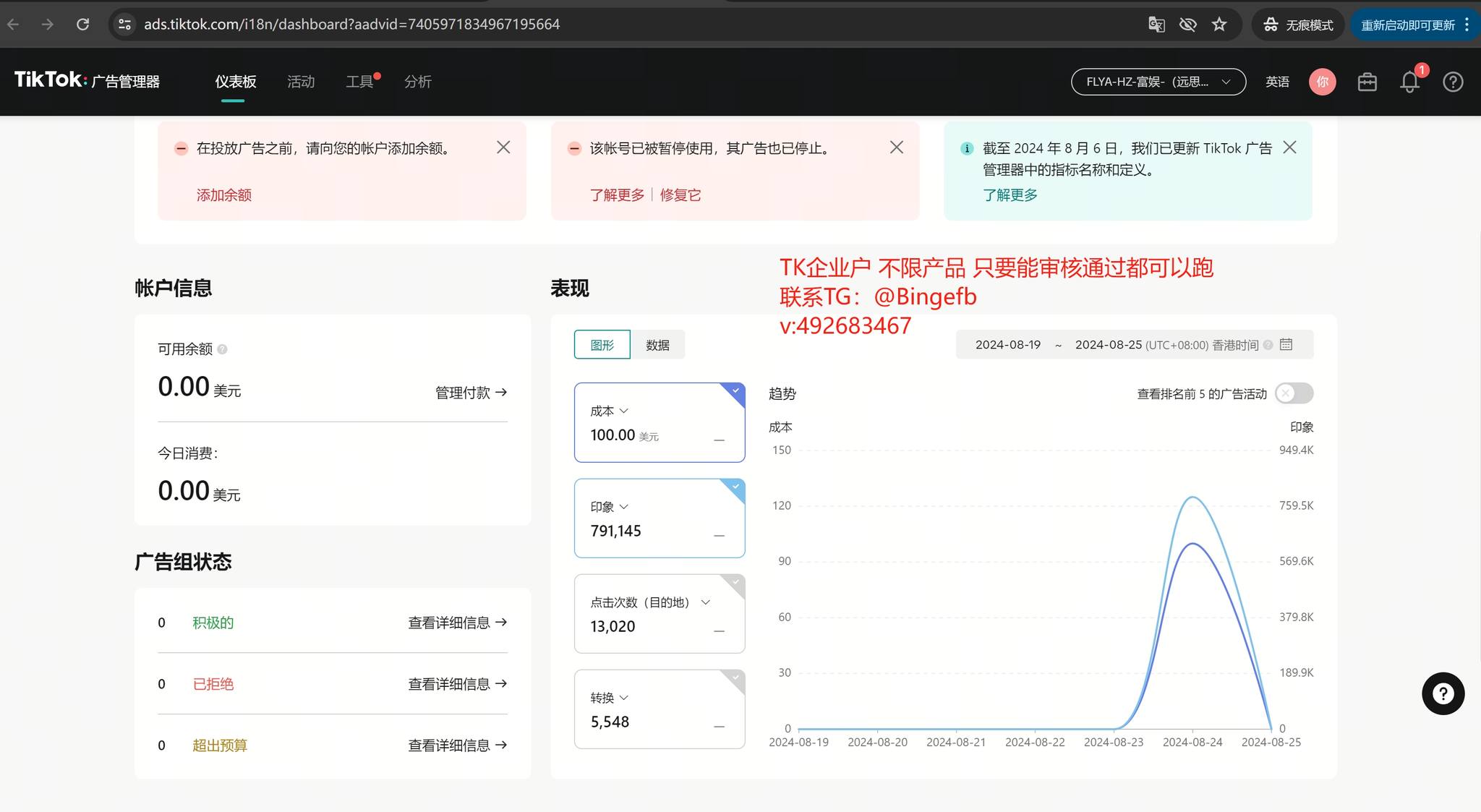Viewport: 1481px width, 812px height.
Task: Open notifications bell
Action: [1409, 82]
